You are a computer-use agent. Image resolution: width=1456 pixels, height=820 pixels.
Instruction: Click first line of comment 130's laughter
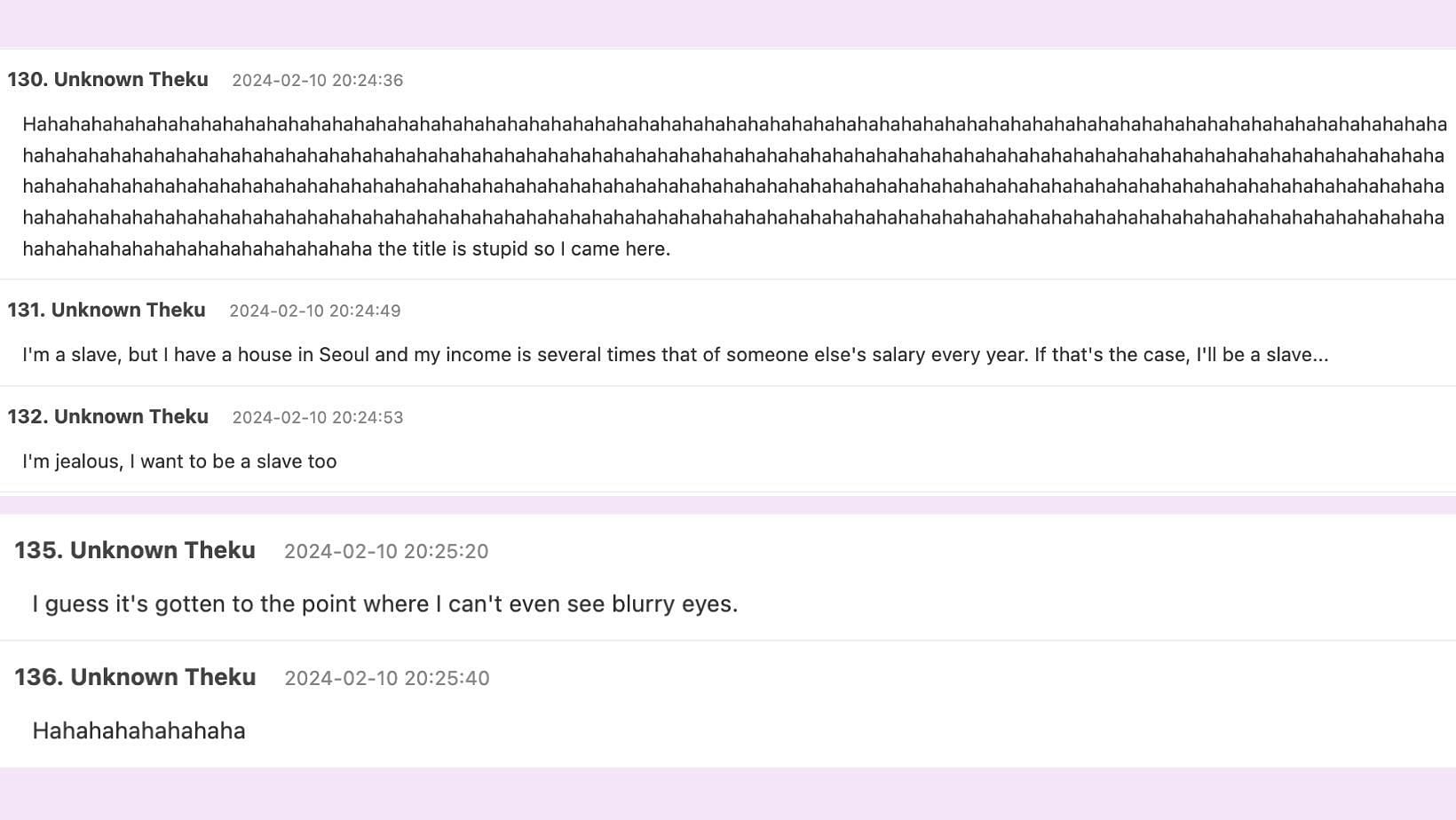pyautogui.click(x=734, y=125)
